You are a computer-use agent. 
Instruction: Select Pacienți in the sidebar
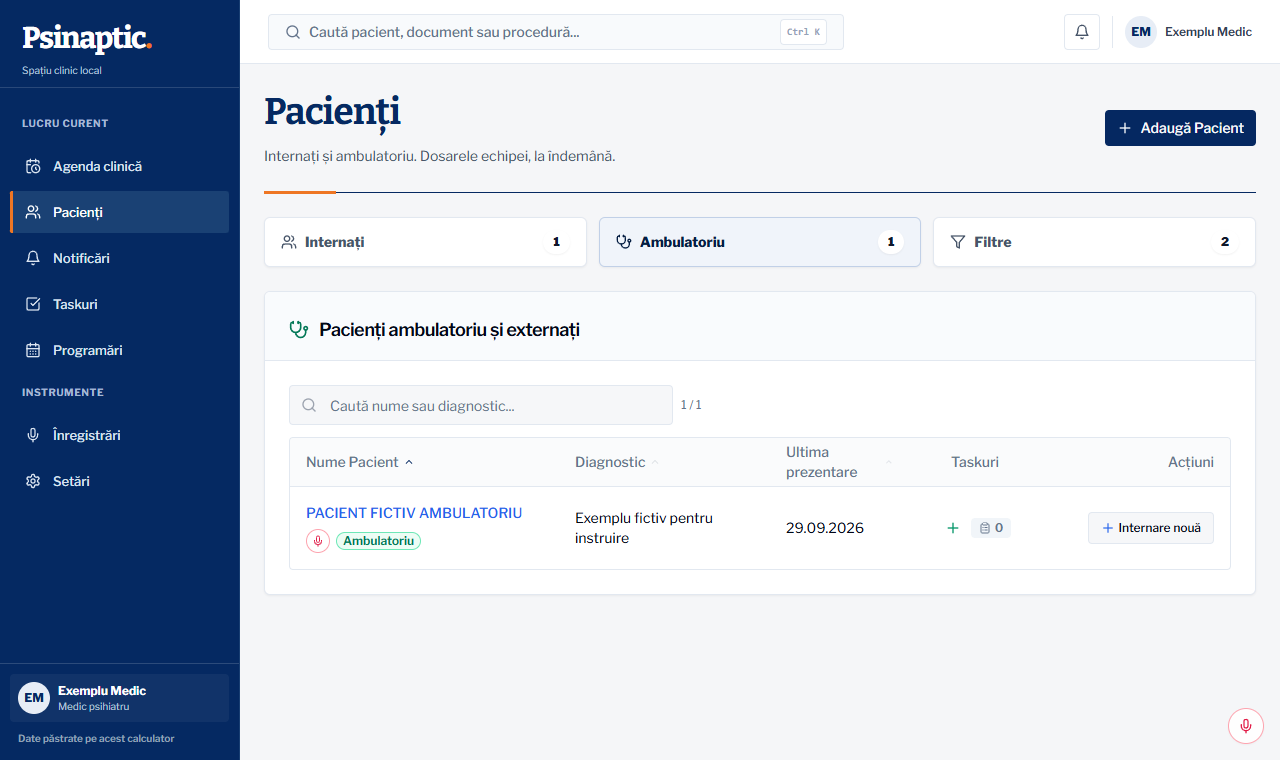point(120,212)
